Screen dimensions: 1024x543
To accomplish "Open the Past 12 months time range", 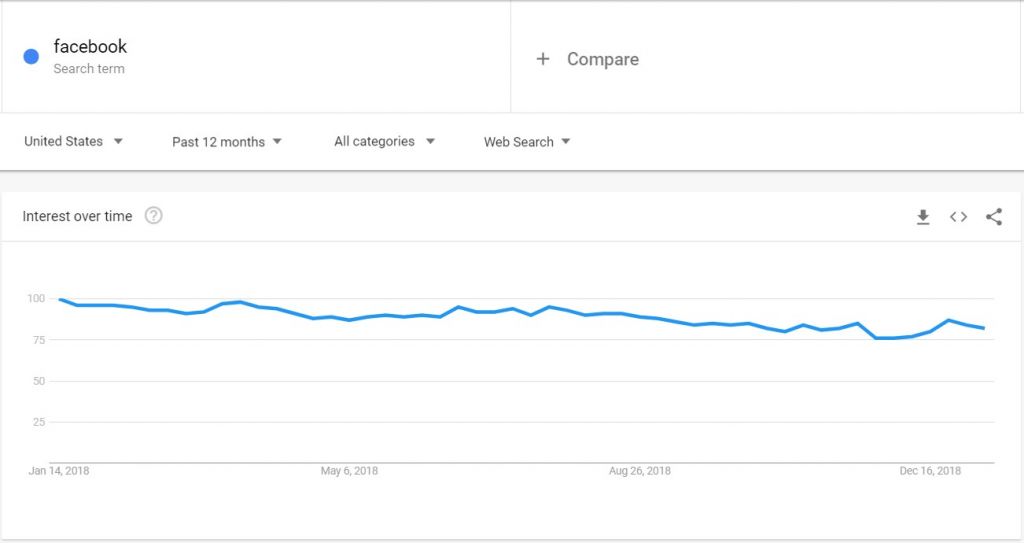I will [x=227, y=142].
